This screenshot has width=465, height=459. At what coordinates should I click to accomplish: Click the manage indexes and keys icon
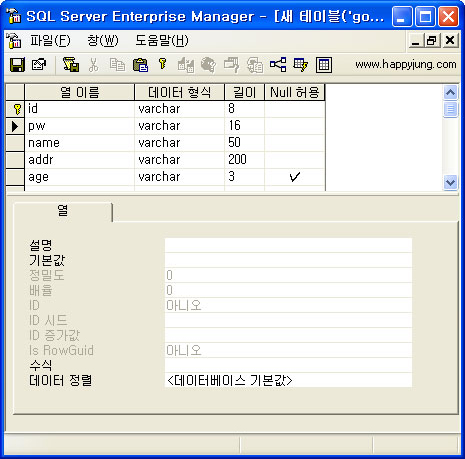click(301, 65)
